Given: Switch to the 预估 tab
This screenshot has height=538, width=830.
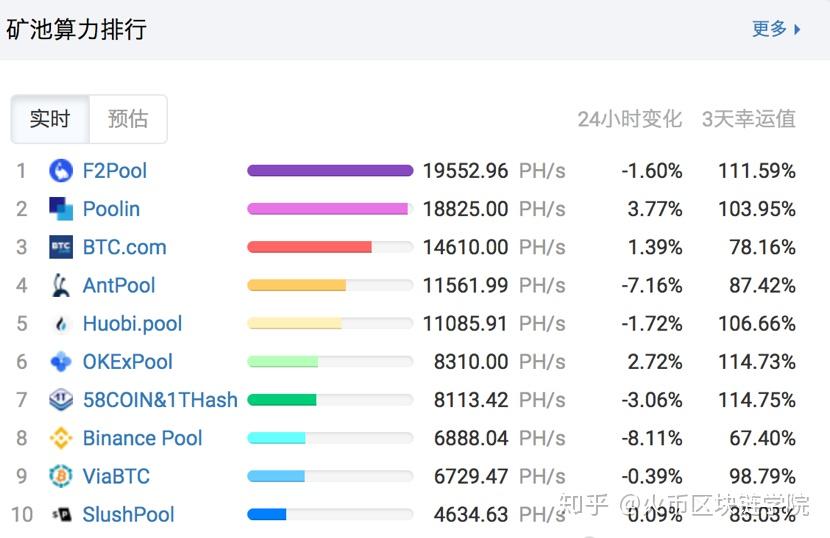Looking at the screenshot, I should click(x=128, y=119).
